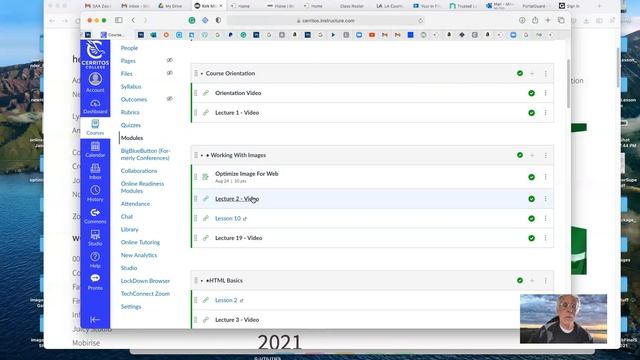The width and height of the screenshot is (640, 360).
Task: Unpublish the Orientation Video item
Action: click(531, 93)
